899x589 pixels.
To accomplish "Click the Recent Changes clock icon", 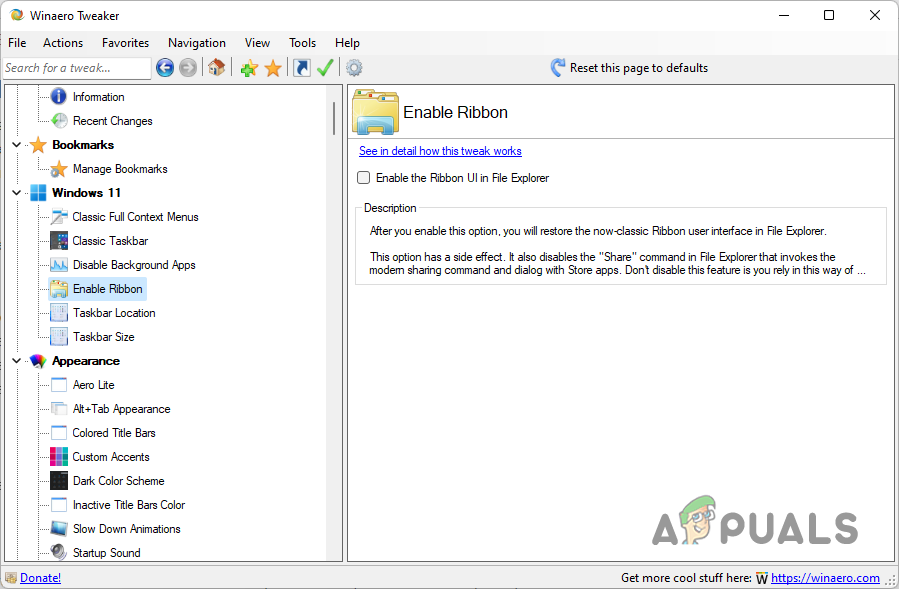I will pos(58,120).
